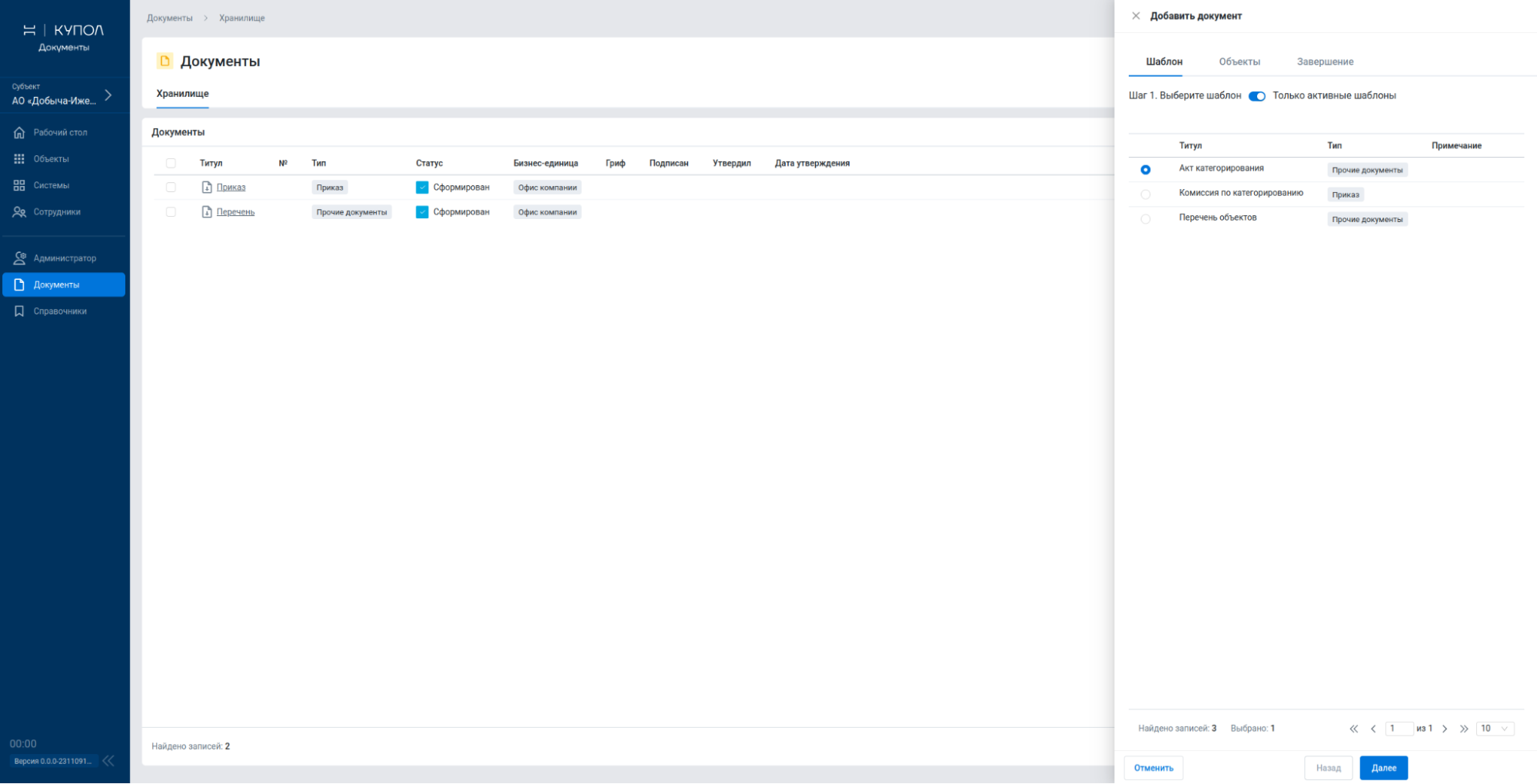The image size is (1537, 784).
Task: Switch to Шаблон tab
Action: [x=1164, y=61]
